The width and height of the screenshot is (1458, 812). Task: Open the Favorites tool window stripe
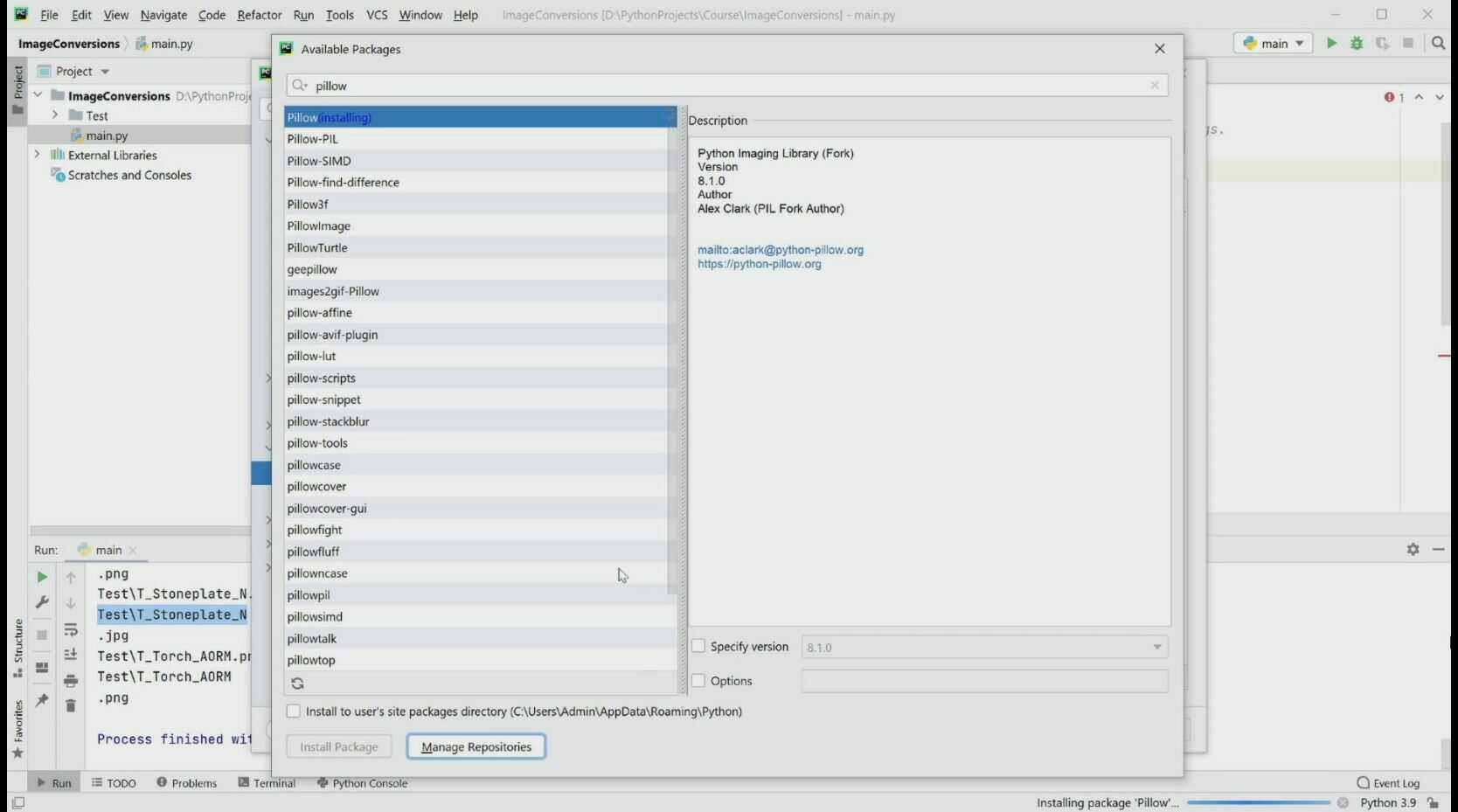[x=17, y=730]
